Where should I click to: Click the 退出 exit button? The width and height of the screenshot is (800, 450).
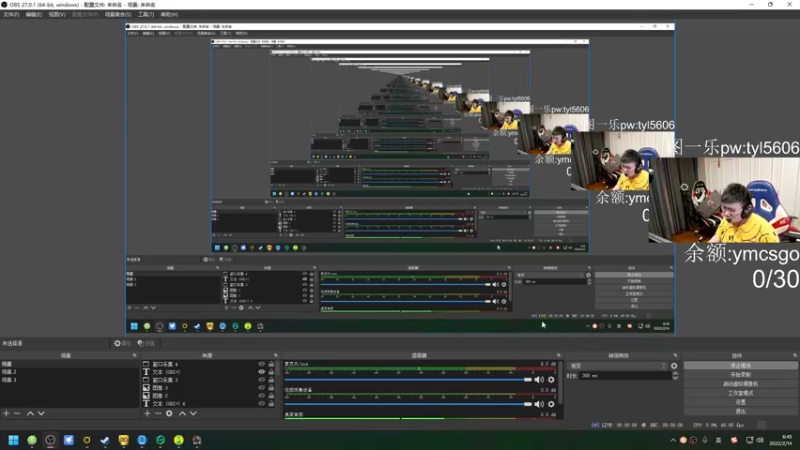[740, 411]
